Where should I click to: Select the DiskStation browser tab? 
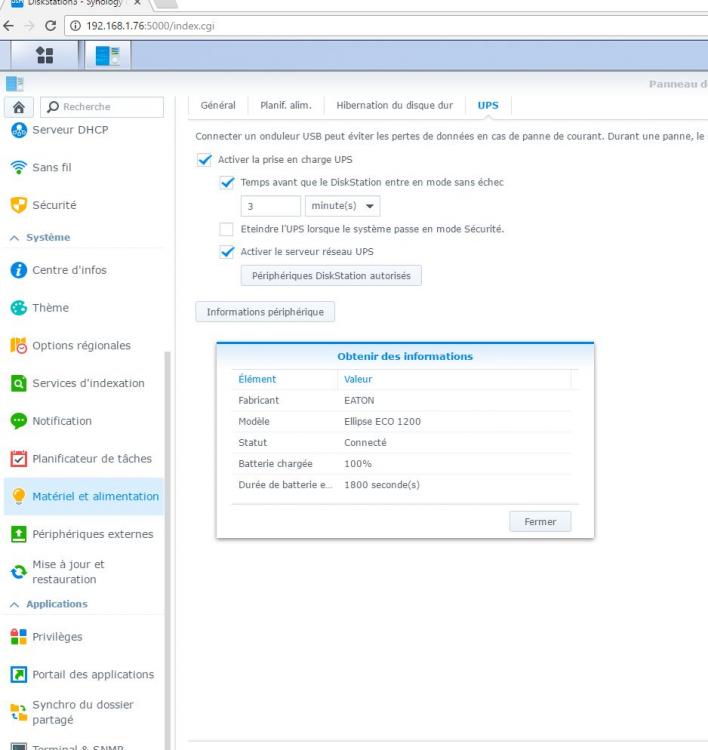coord(77,4)
